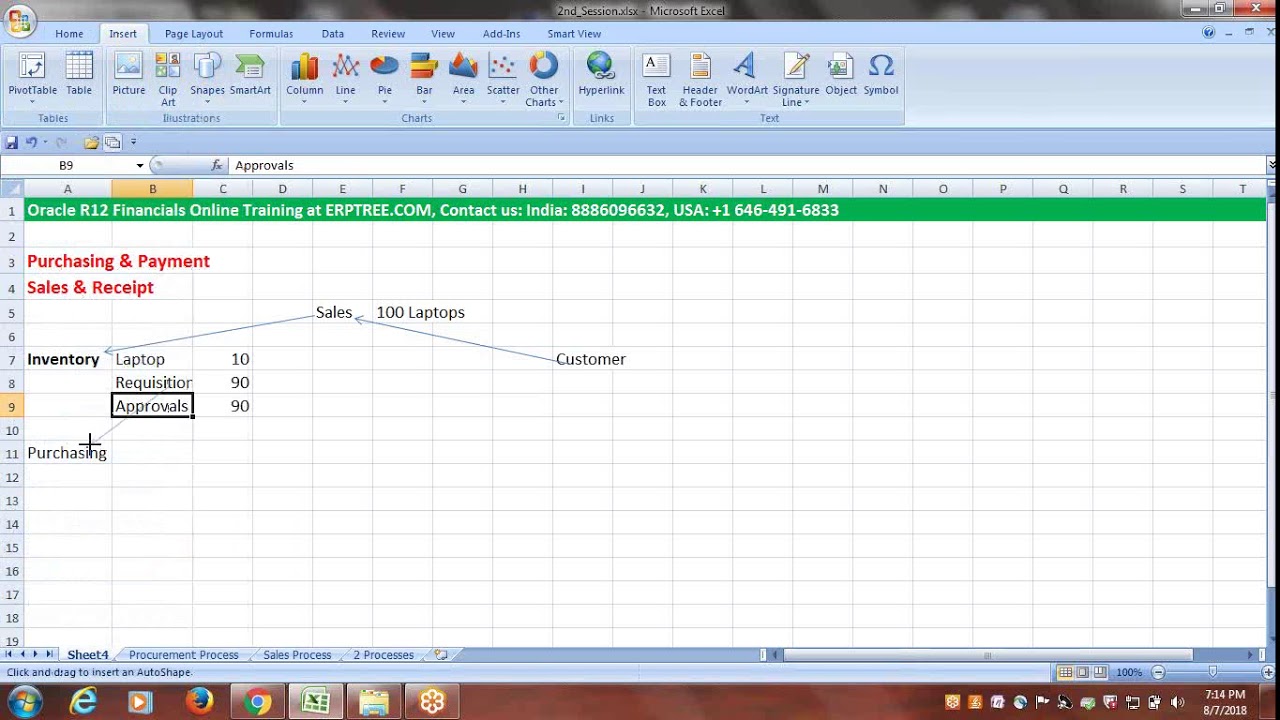Click the 100% zoom level
This screenshot has width=1280, height=720.
click(1128, 672)
